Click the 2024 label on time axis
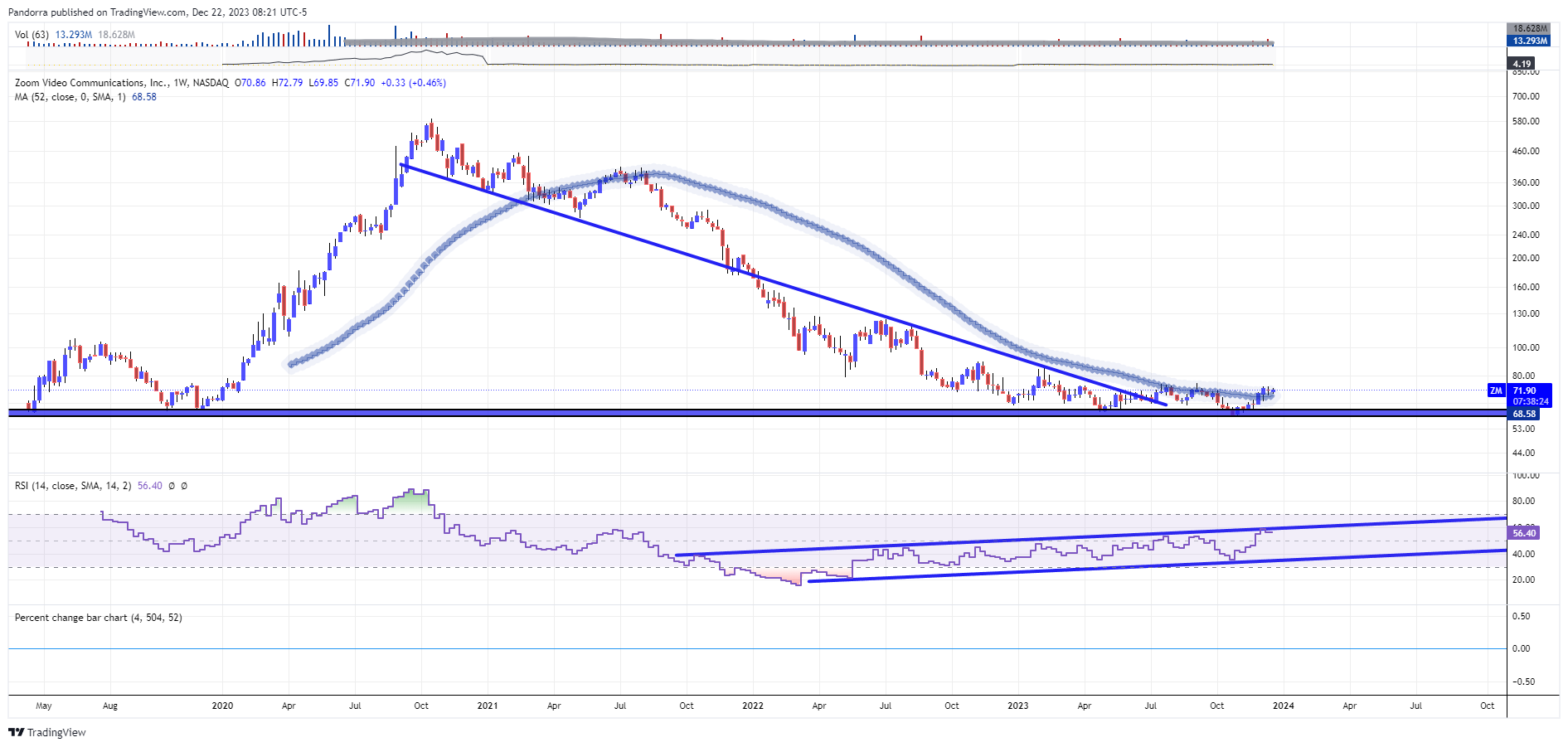Screen dimensions: 1568x747 (x=1284, y=706)
